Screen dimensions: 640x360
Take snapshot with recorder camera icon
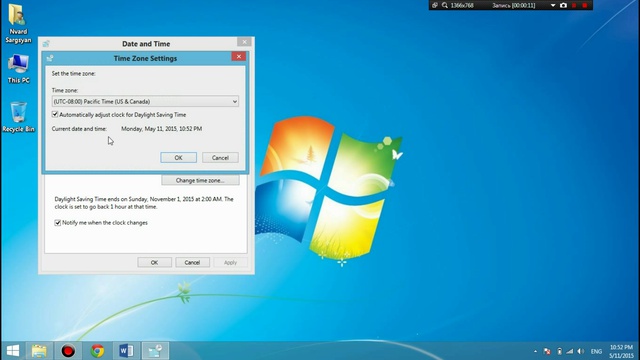click(x=564, y=5)
